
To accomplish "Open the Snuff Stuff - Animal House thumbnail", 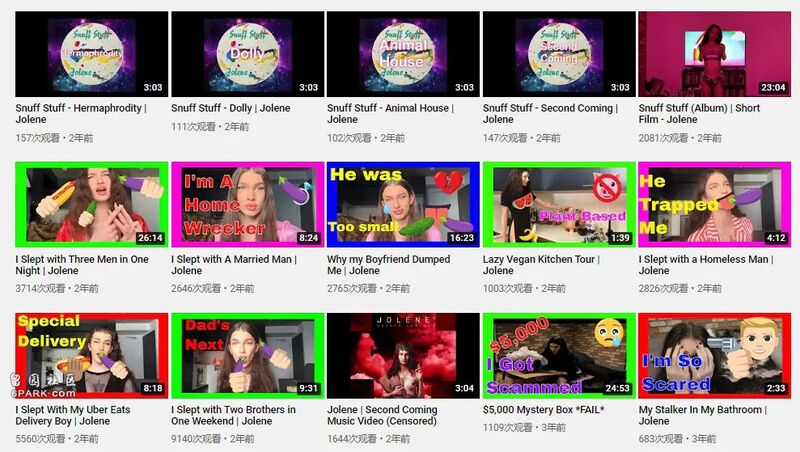I will point(403,54).
